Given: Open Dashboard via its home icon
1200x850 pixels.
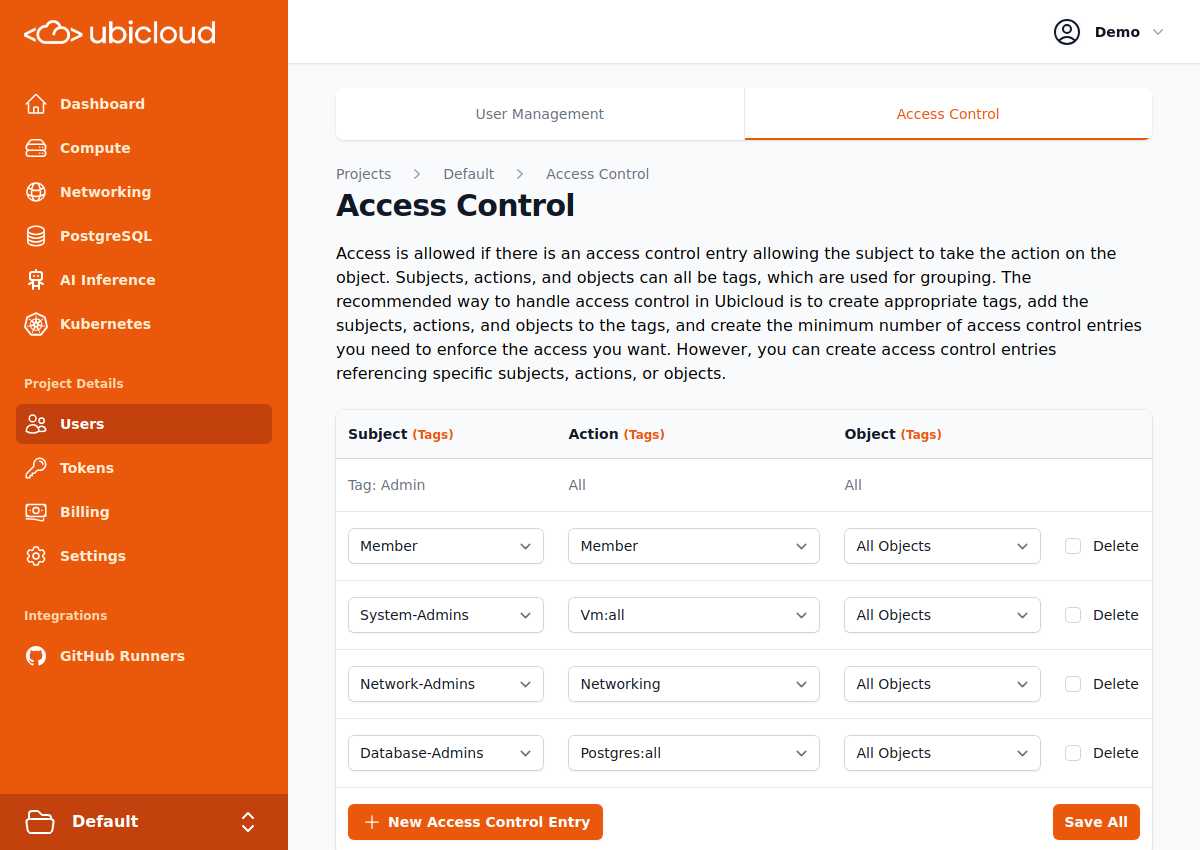Looking at the screenshot, I should (36, 104).
